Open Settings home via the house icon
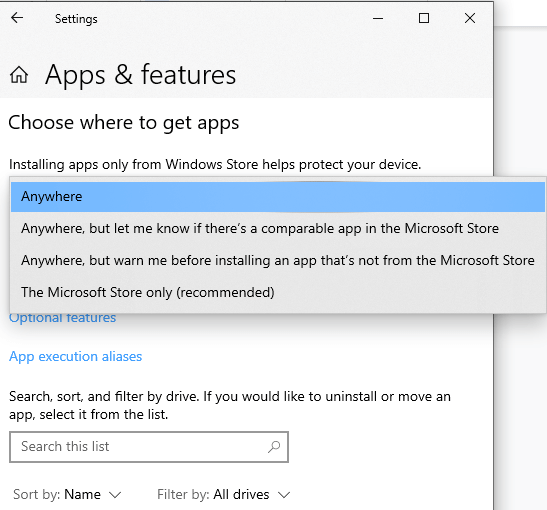The height and width of the screenshot is (510, 547). [x=19, y=75]
